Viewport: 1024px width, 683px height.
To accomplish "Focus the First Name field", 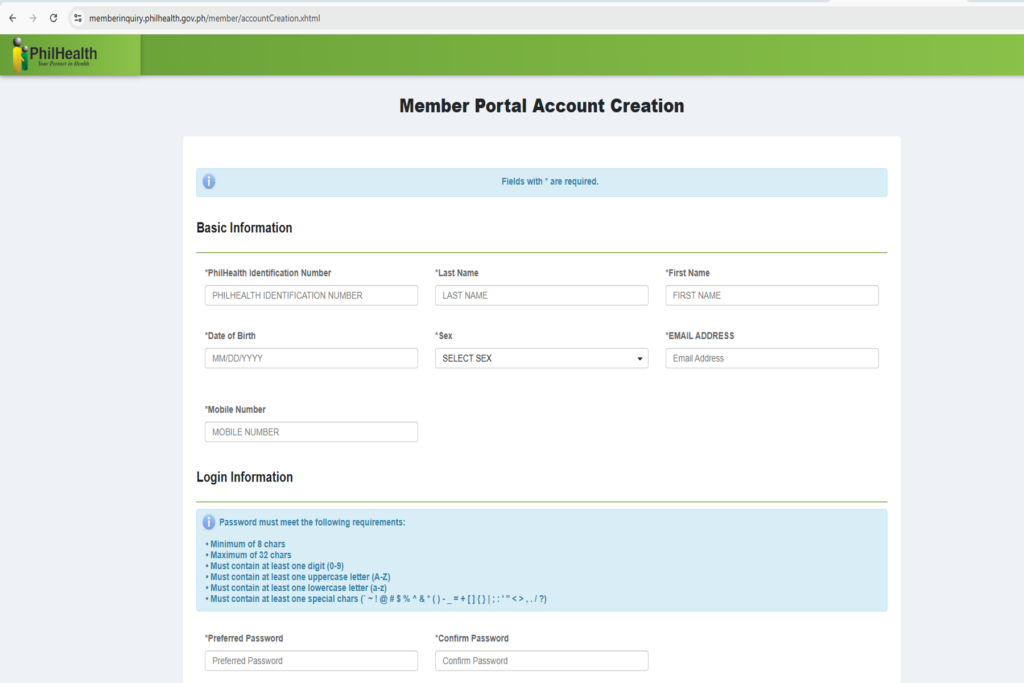I will coord(772,295).
